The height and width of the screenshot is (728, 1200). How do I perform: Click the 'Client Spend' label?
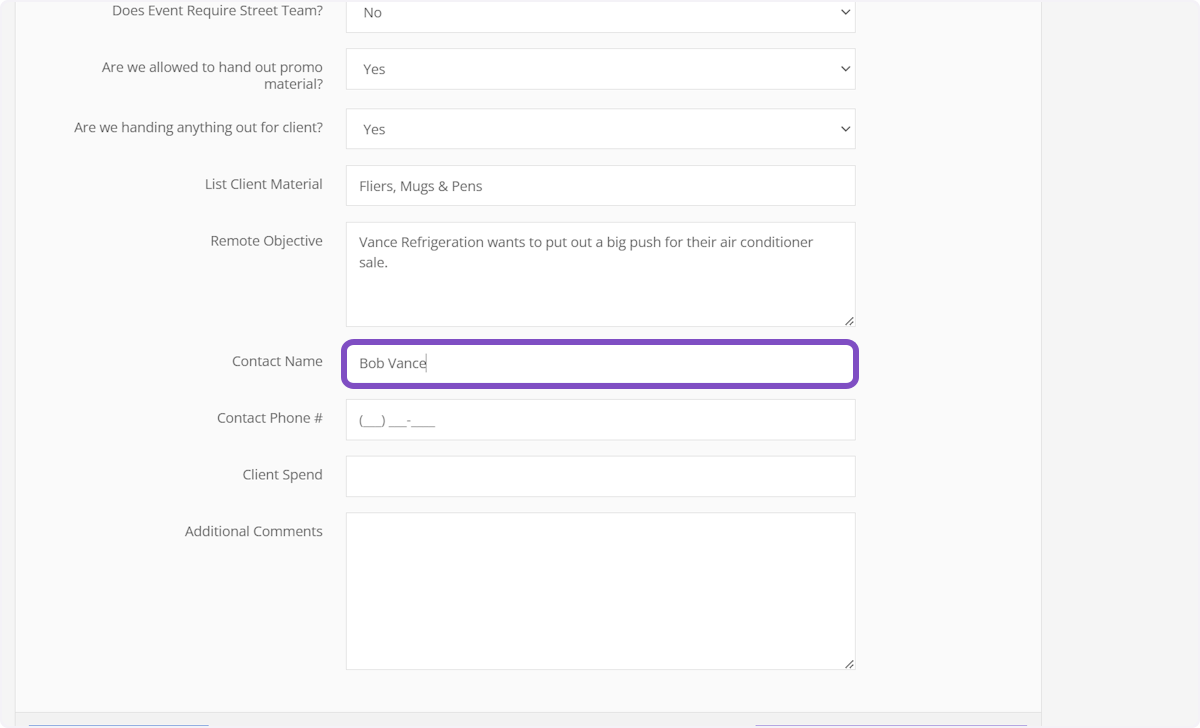[x=282, y=475]
